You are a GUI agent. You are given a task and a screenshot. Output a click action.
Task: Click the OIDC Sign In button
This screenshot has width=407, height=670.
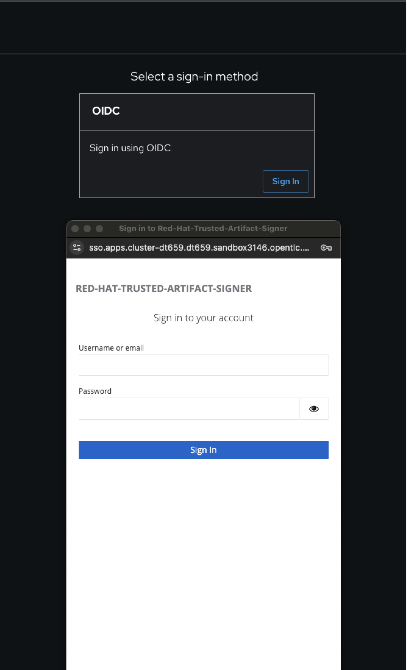286,181
